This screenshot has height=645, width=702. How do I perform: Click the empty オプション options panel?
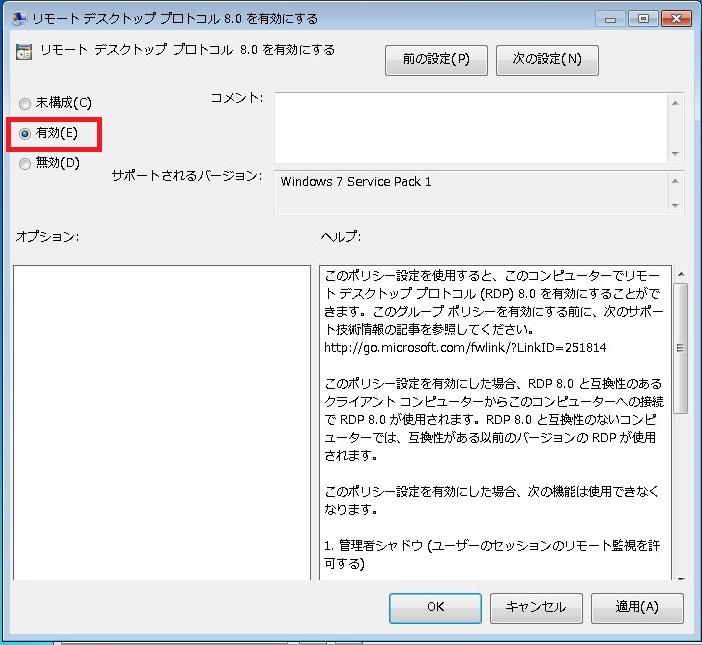click(x=161, y=420)
